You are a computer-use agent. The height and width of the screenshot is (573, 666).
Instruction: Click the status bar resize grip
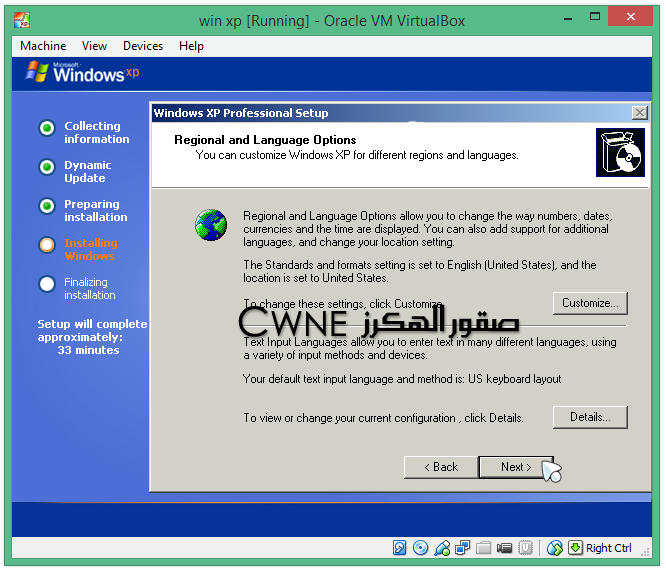click(645, 551)
